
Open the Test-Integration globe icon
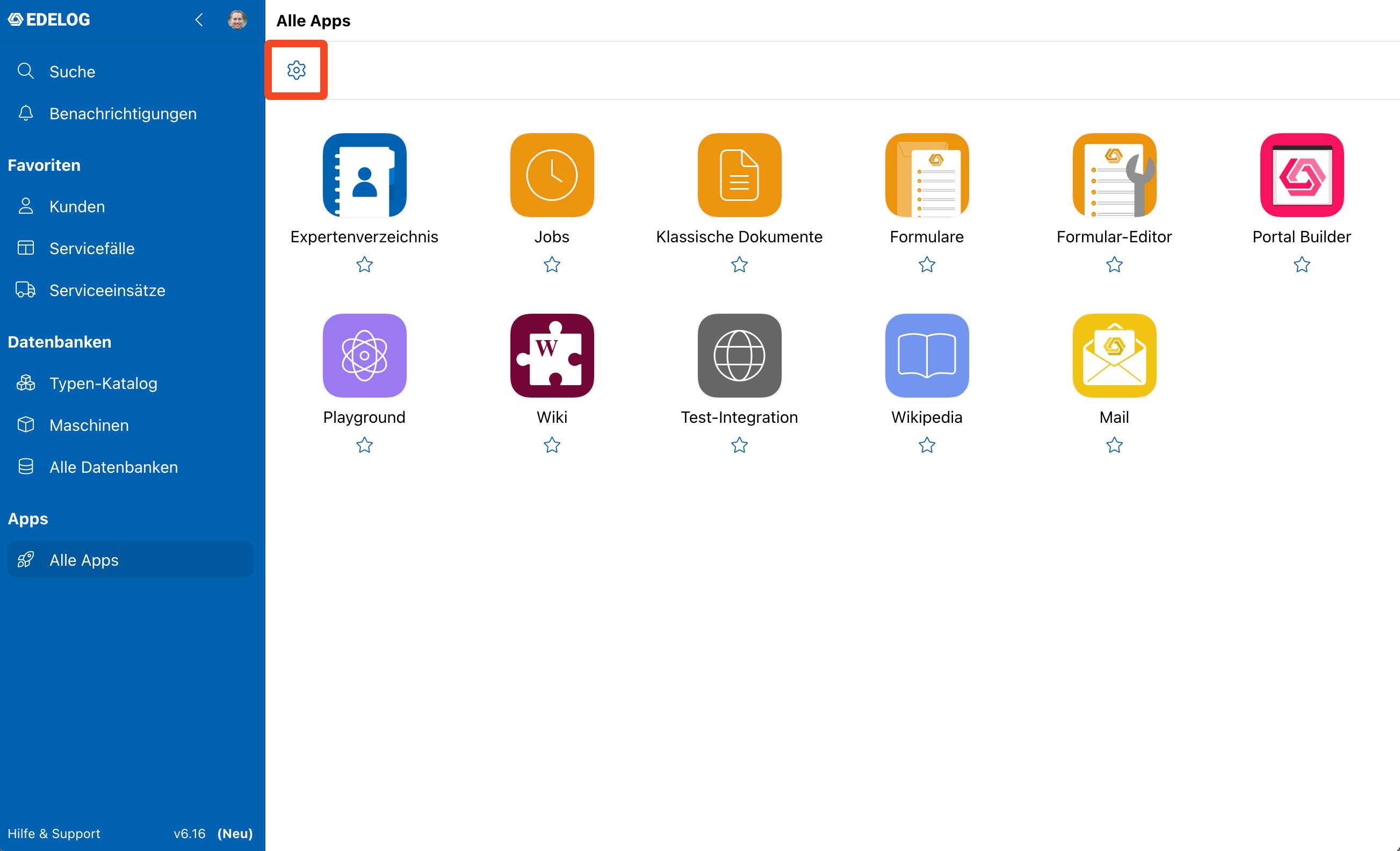739,356
